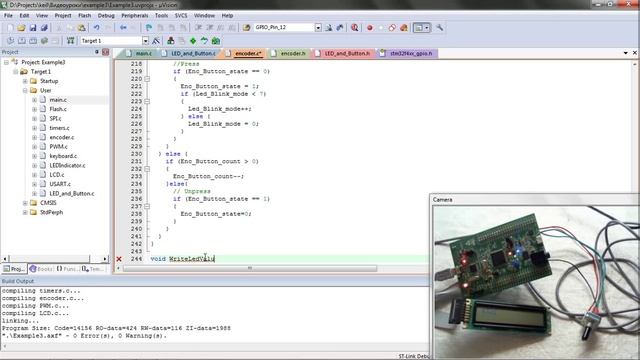Open the File menu
This screenshot has height=360, width=640.
pos(8,16)
